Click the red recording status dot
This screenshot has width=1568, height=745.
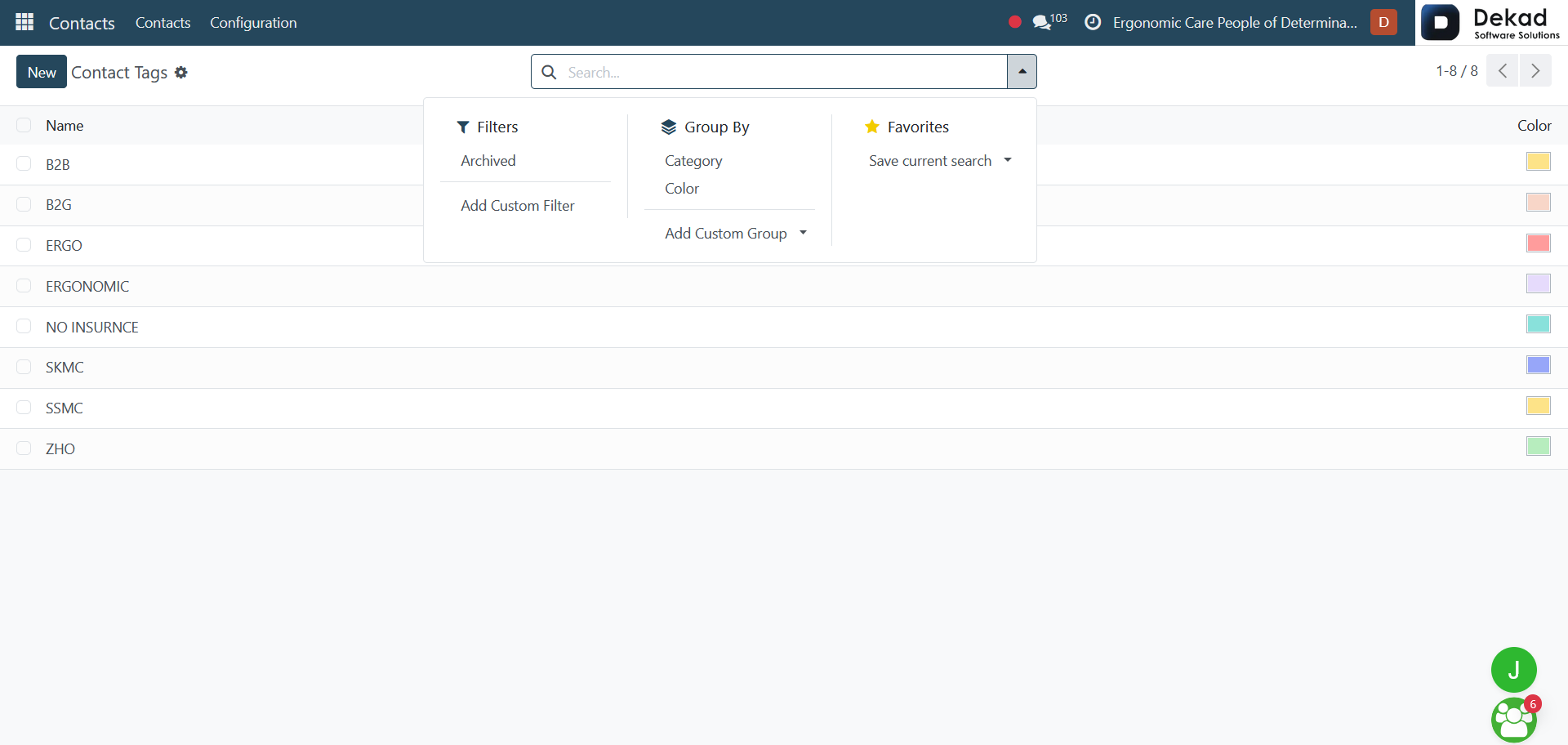tap(1015, 22)
